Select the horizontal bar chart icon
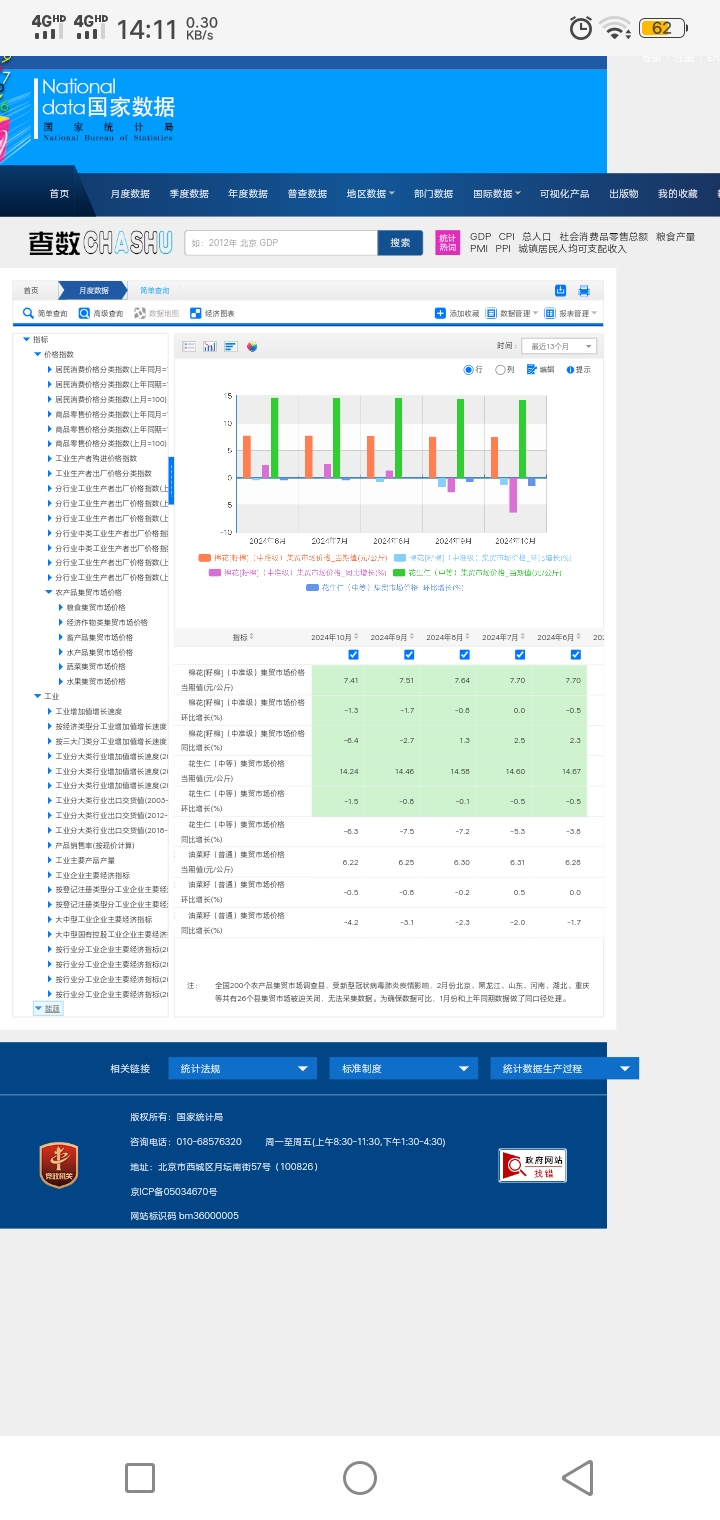The height and width of the screenshot is (1520, 720). coord(230,346)
